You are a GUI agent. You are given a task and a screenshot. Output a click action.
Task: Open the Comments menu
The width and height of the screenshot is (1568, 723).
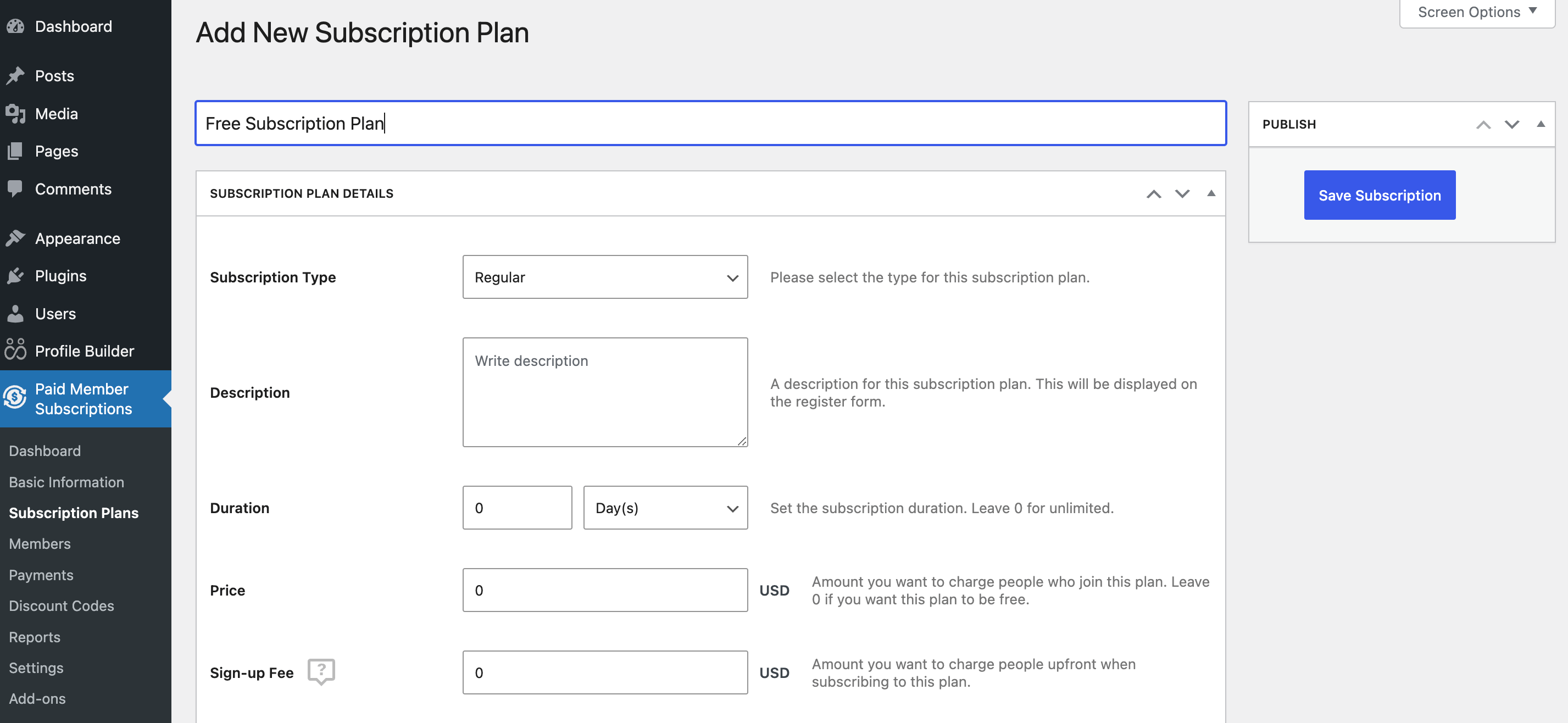(x=73, y=188)
